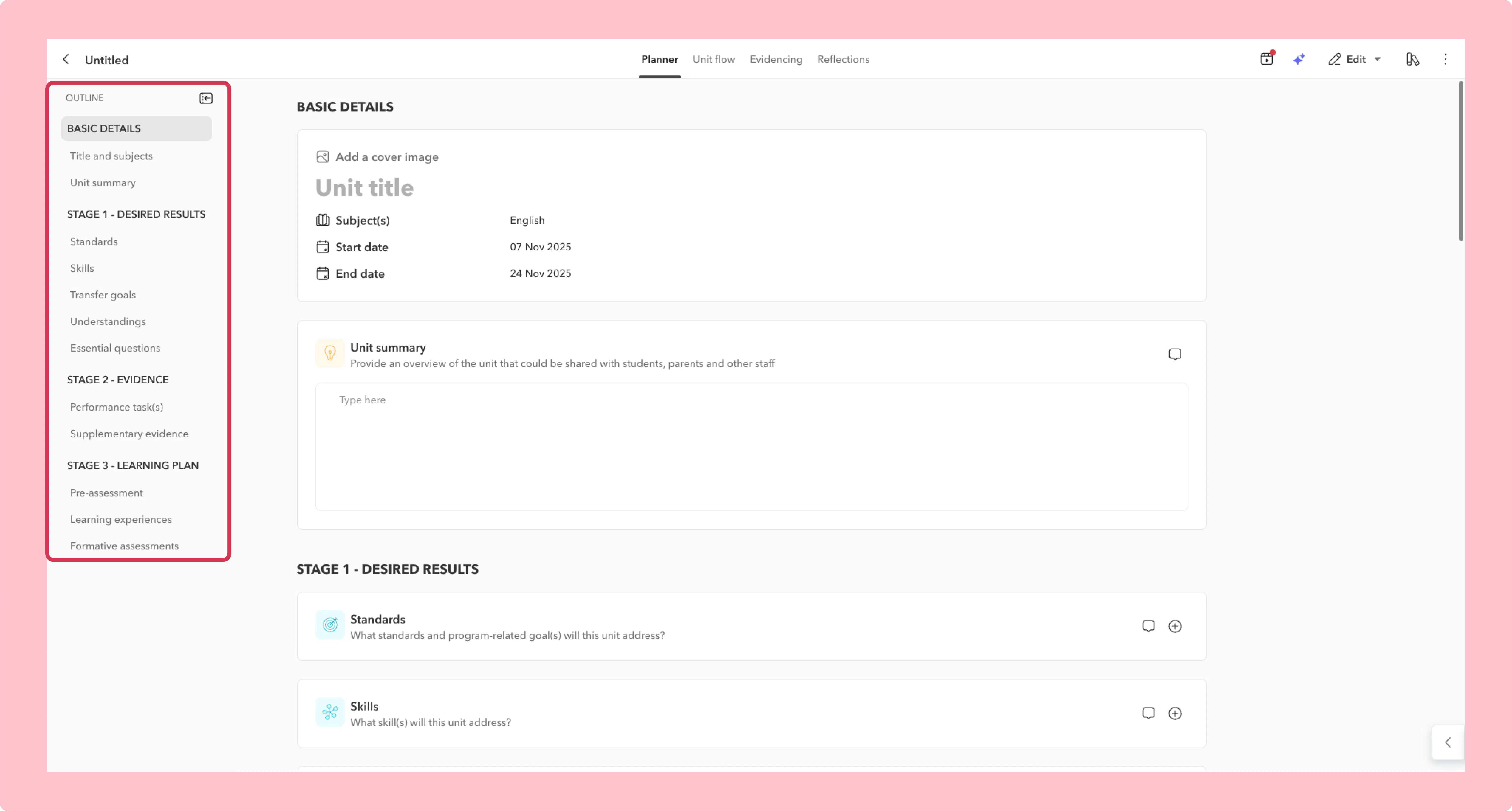The height and width of the screenshot is (811, 1512).
Task: Go to Stage 1 - Desired Results outline heading
Action: coord(136,214)
